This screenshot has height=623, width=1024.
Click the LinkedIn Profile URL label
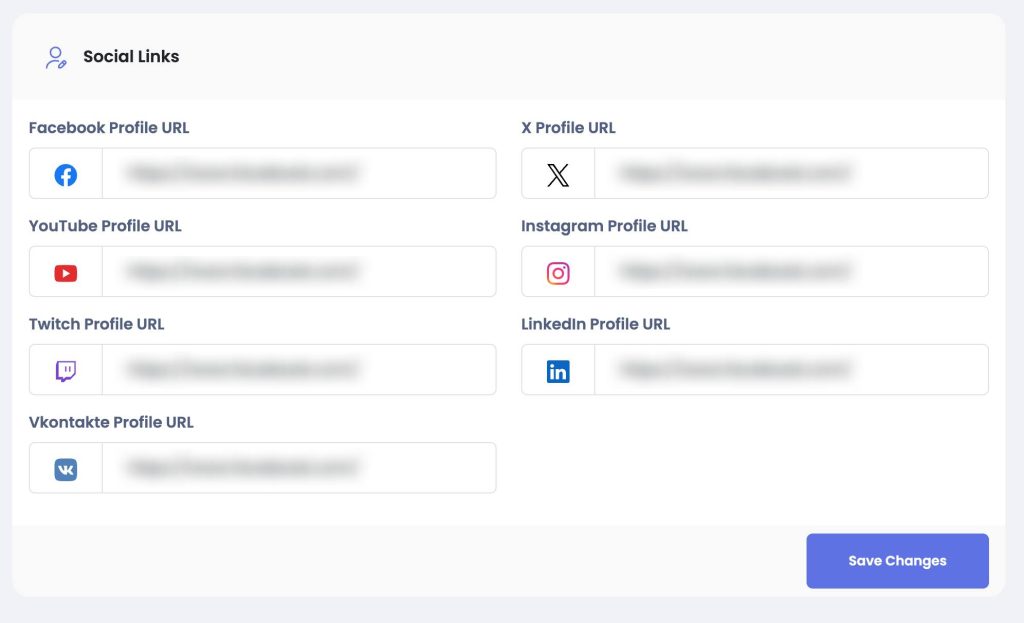point(596,324)
